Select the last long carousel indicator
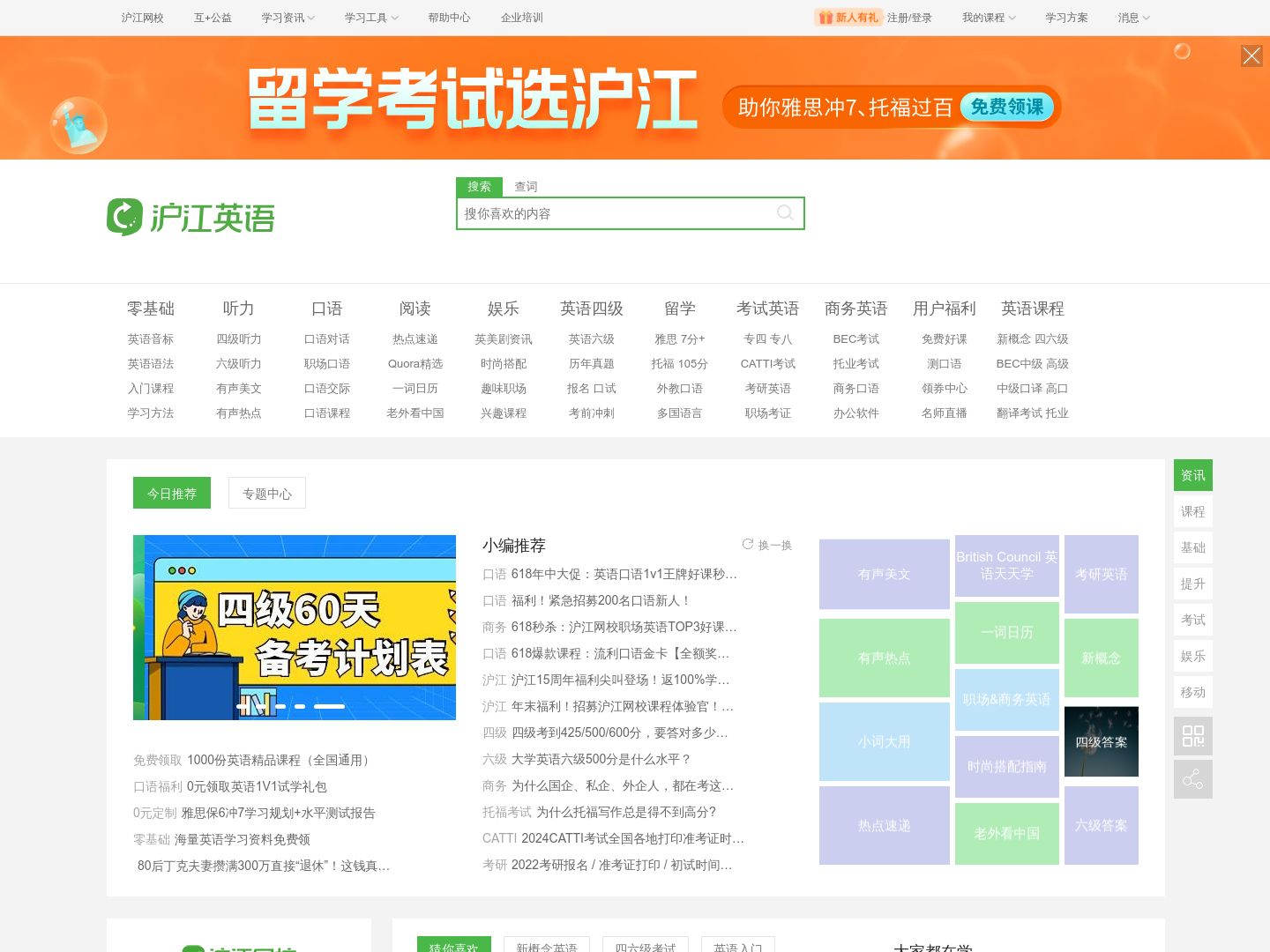Screen dimensions: 1270x952 coord(329,706)
